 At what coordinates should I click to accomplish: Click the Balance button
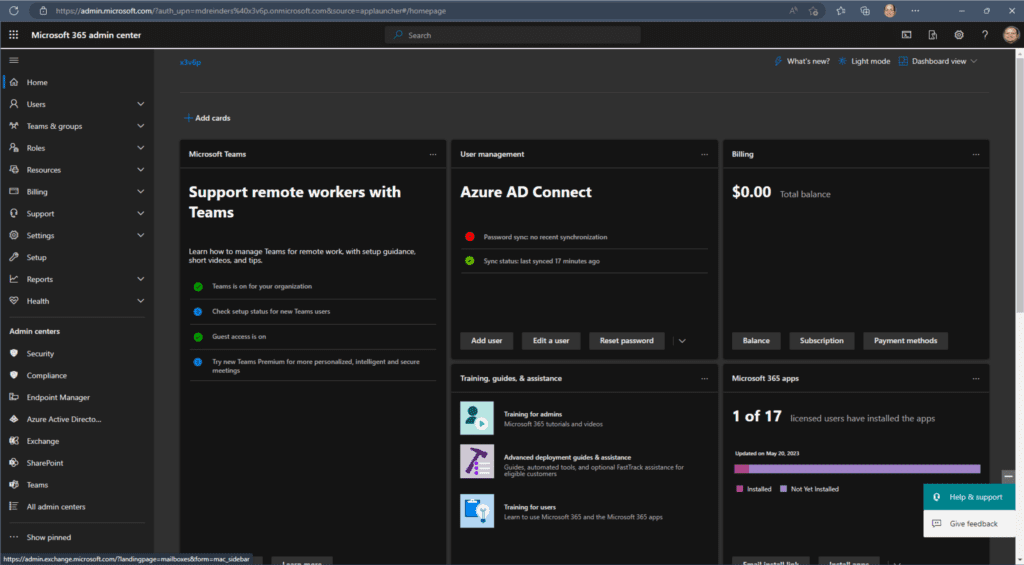click(756, 340)
